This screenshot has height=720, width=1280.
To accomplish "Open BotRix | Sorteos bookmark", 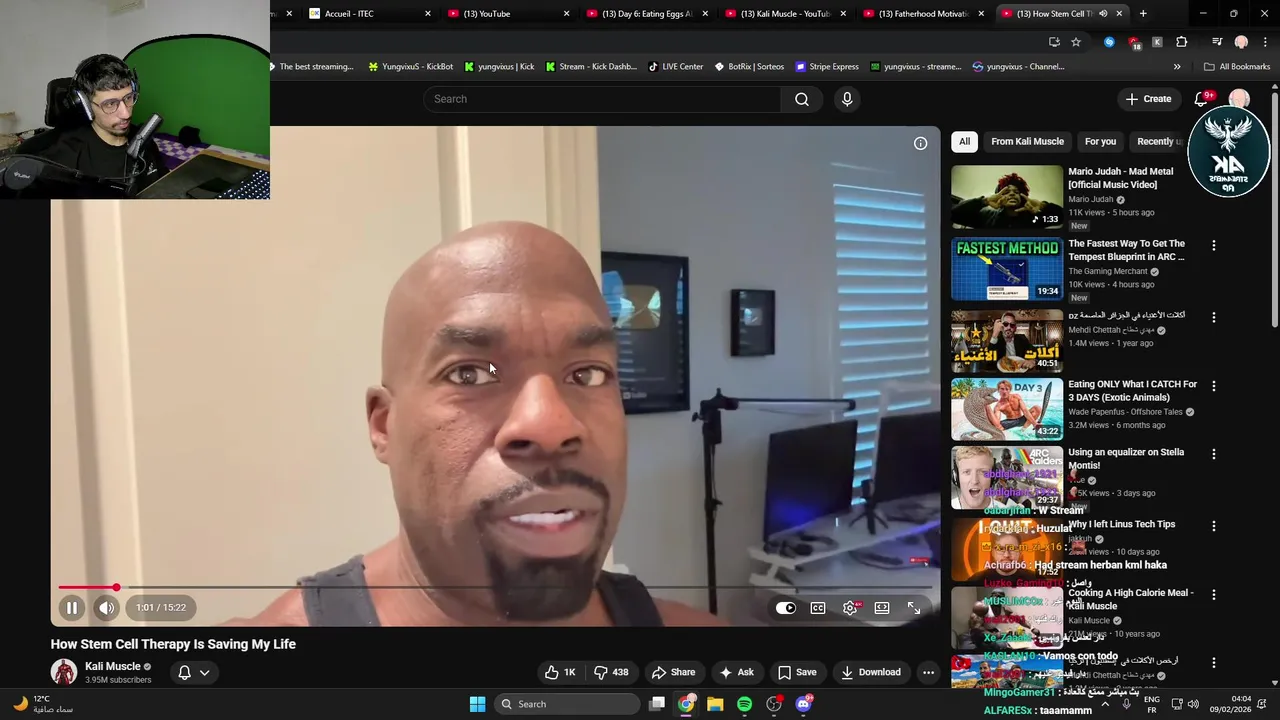I will pos(749,67).
